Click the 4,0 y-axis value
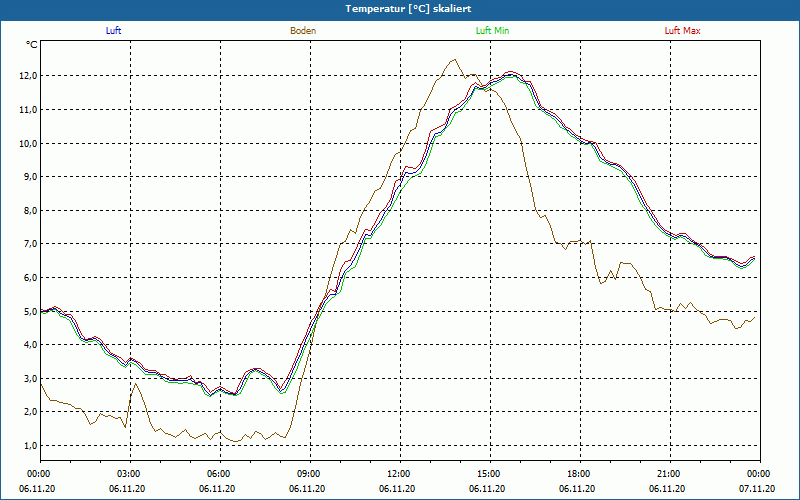The image size is (800, 500). (x=30, y=344)
